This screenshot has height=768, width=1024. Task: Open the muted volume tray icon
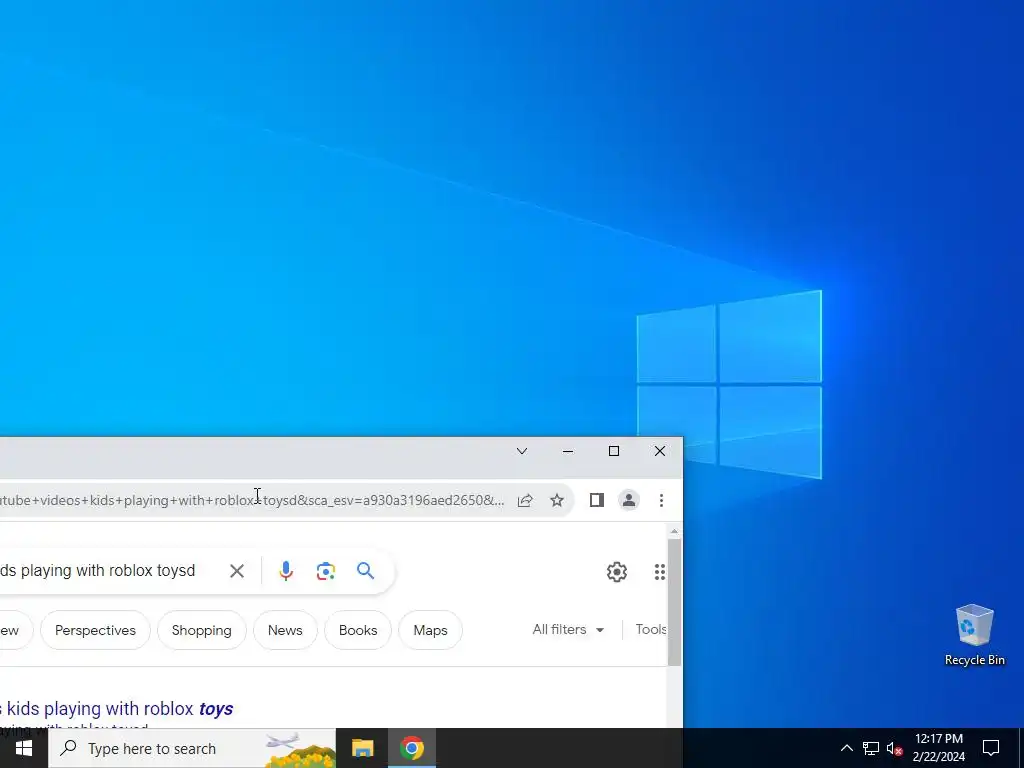894,748
